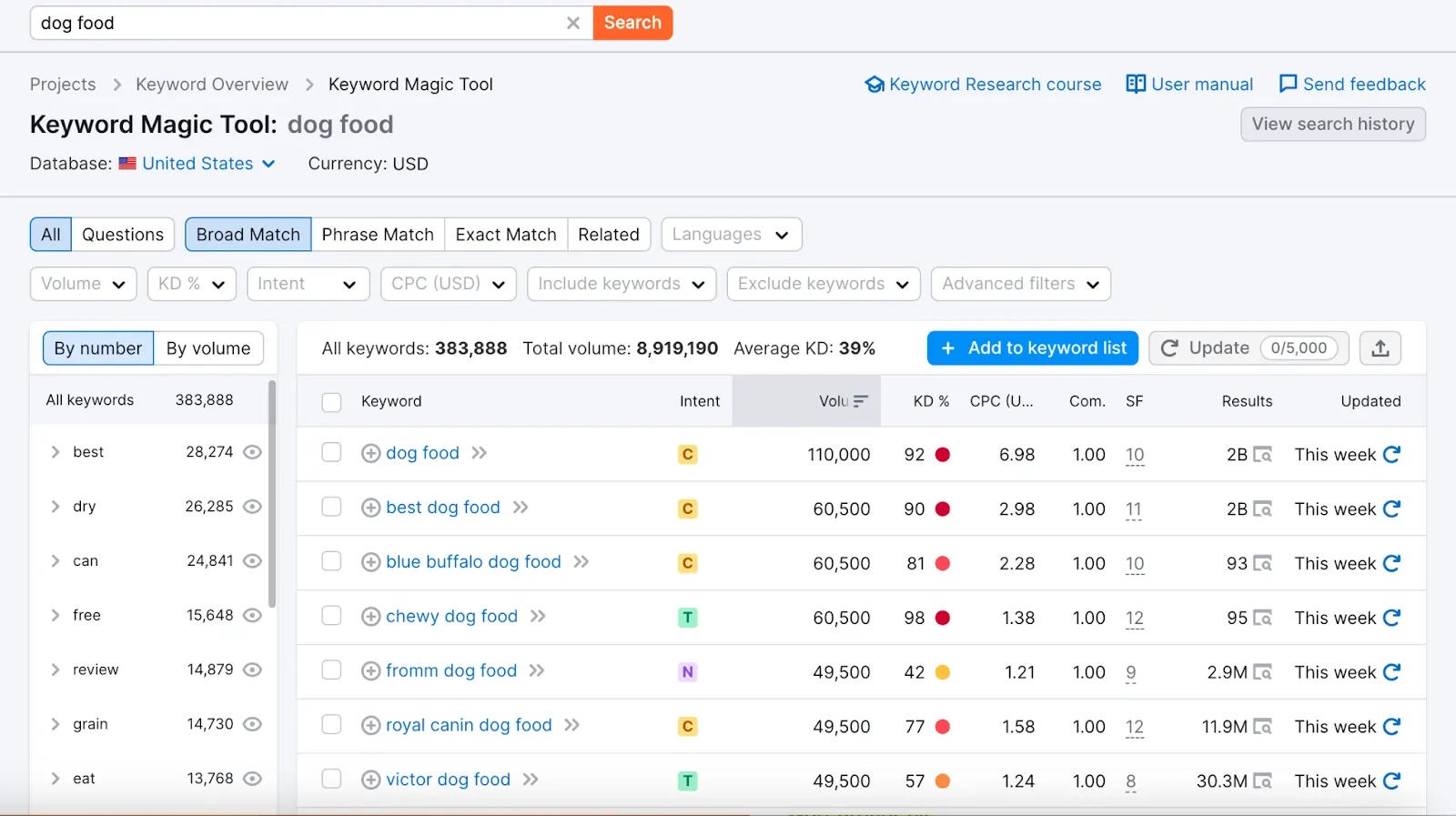1456x816 pixels.
Task: Click plus icon next to dog food keyword
Action: (370, 453)
